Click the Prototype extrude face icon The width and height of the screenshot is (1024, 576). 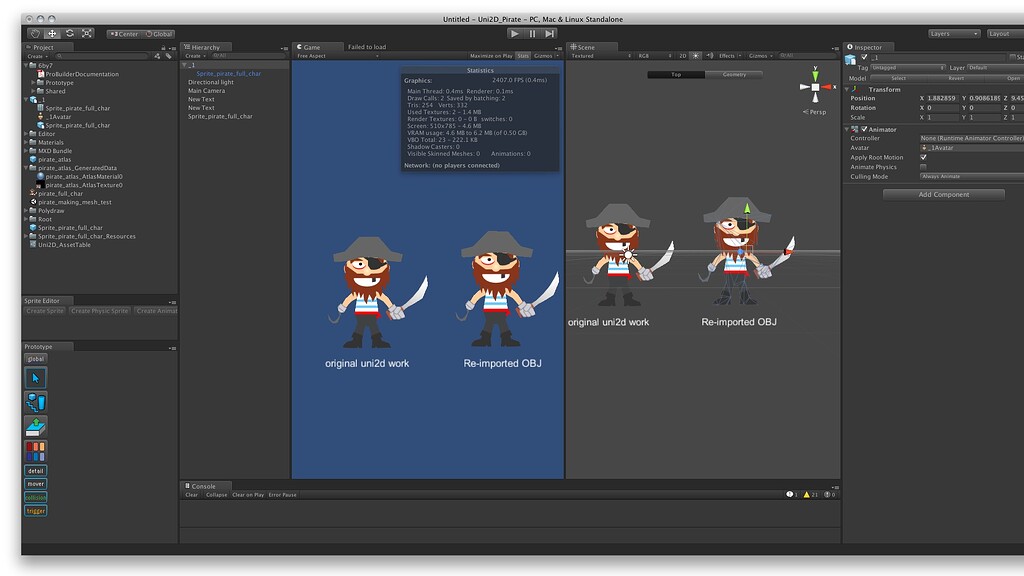pyautogui.click(x=35, y=425)
